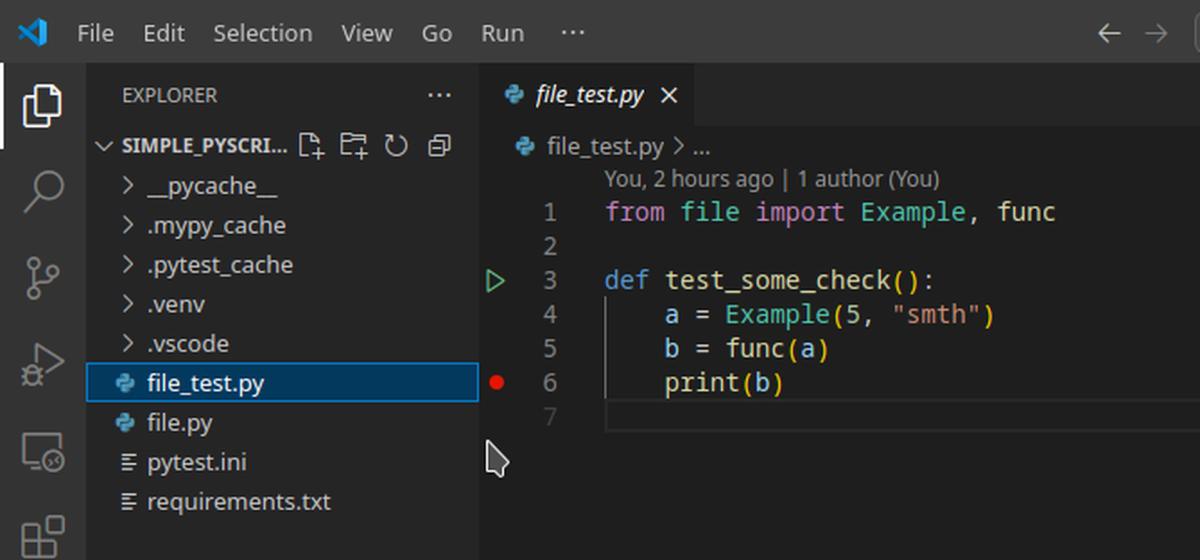Open the Search view in activity bar
This screenshot has width=1200, height=560.
[x=42, y=190]
